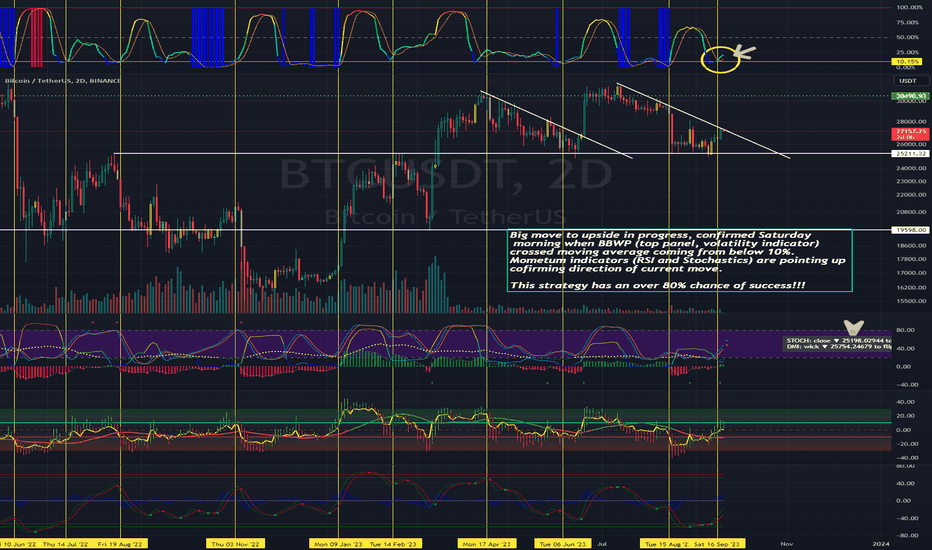Click the 18600.00 price scale value
The height and width of the screenshot is (550, 932).
click(x=911, y=246)
